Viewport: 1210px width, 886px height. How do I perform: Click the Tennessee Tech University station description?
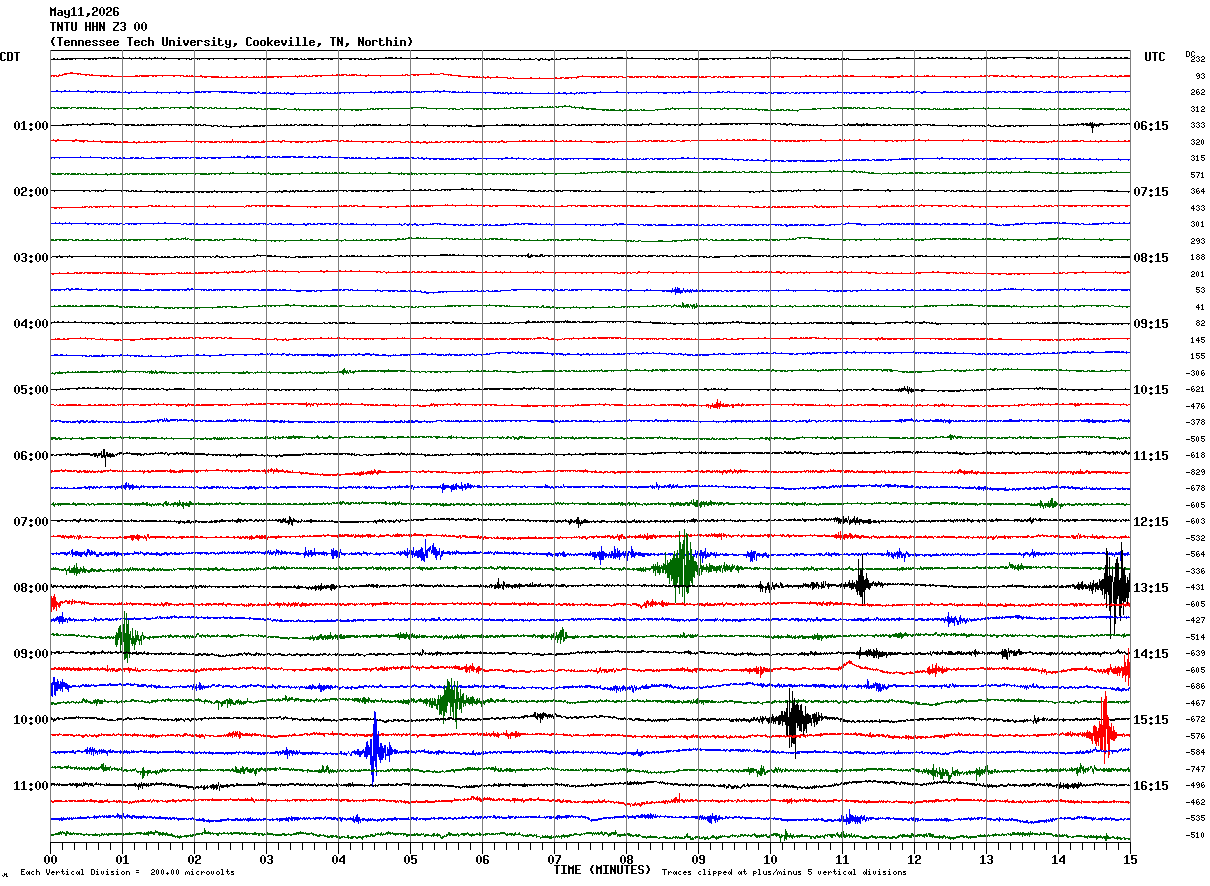231,42
